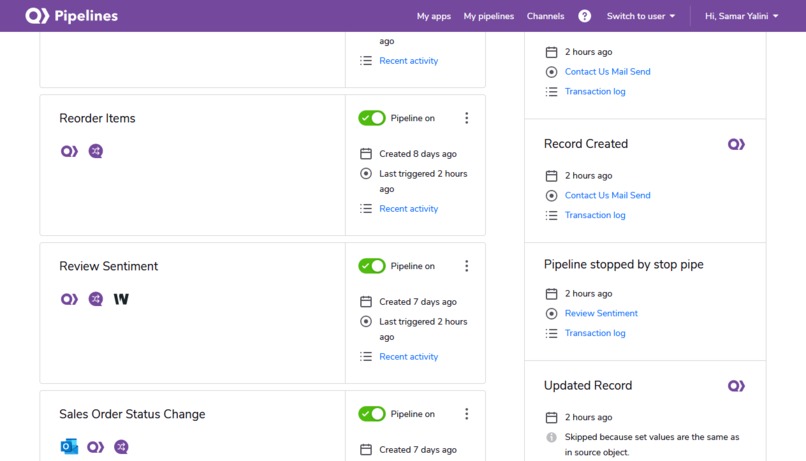Open Transaction log under Pipeline stopped by stop pipe
Image resolution: width=806 pixels, height=461 pixels.
coord(595,333)
